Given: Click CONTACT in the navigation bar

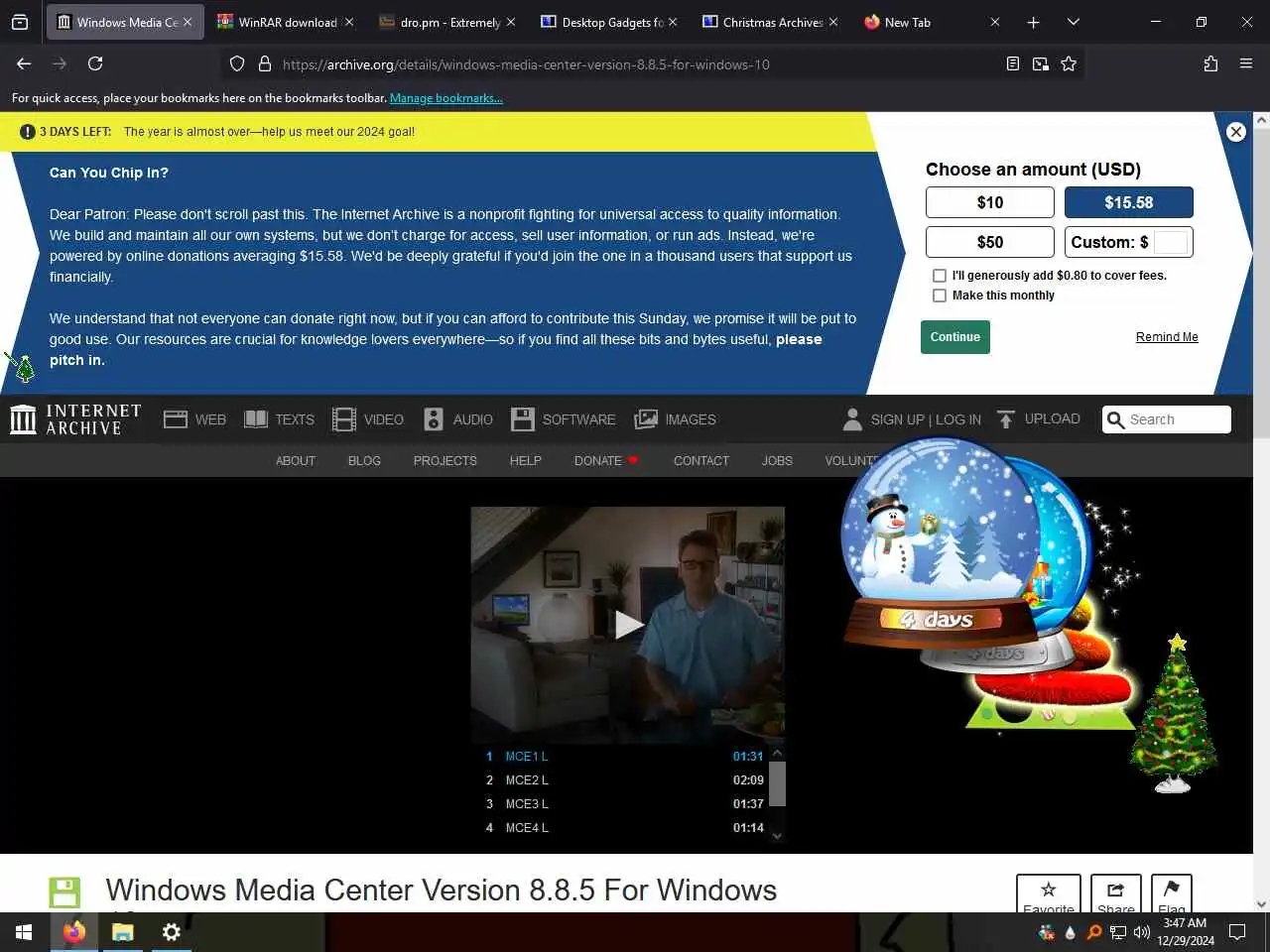Looking at the screenshot, I should click(x=701, y=461).
